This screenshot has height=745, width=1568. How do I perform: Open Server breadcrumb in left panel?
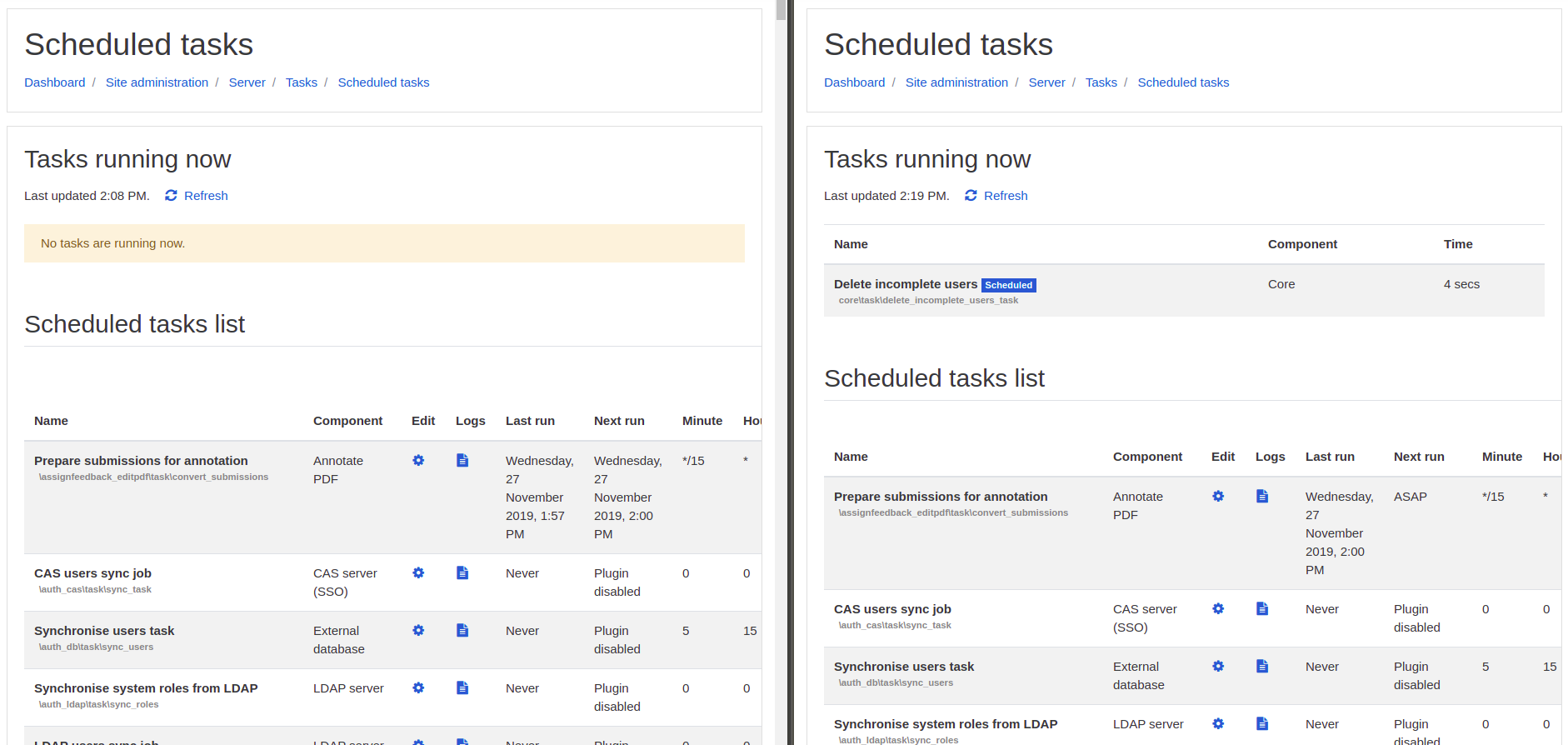pos(247,82)
